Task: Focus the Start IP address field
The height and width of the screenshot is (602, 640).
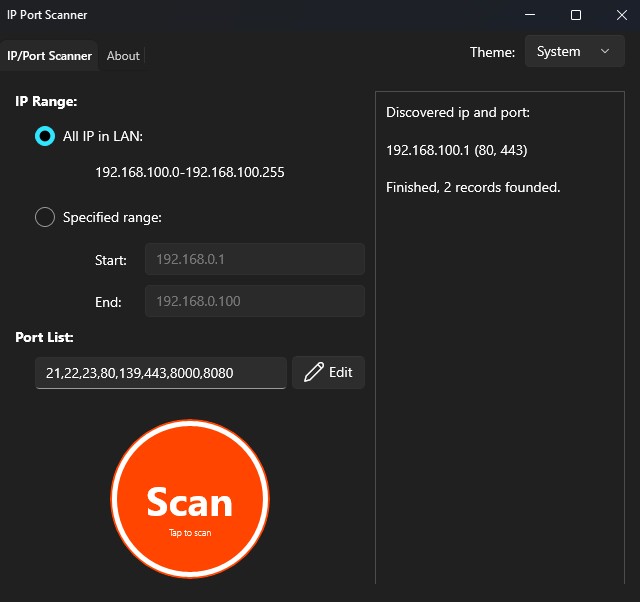Action: [x=255, y=259]
